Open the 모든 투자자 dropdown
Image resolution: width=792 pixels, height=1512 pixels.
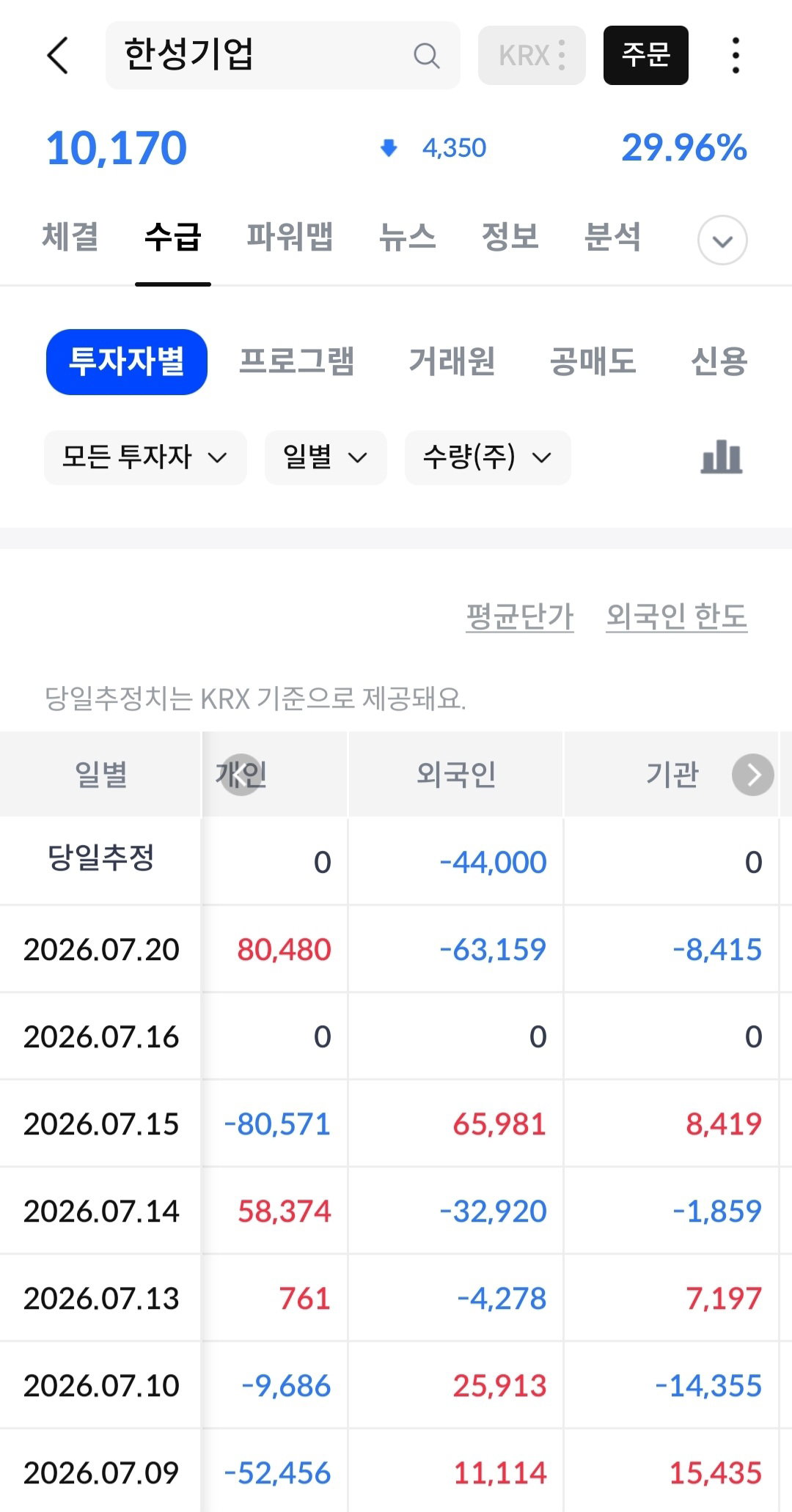[x=145, y=457]
